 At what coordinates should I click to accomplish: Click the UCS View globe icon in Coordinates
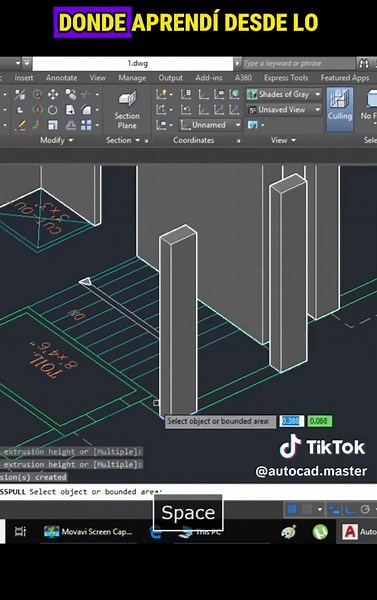(x=234, y=94)
